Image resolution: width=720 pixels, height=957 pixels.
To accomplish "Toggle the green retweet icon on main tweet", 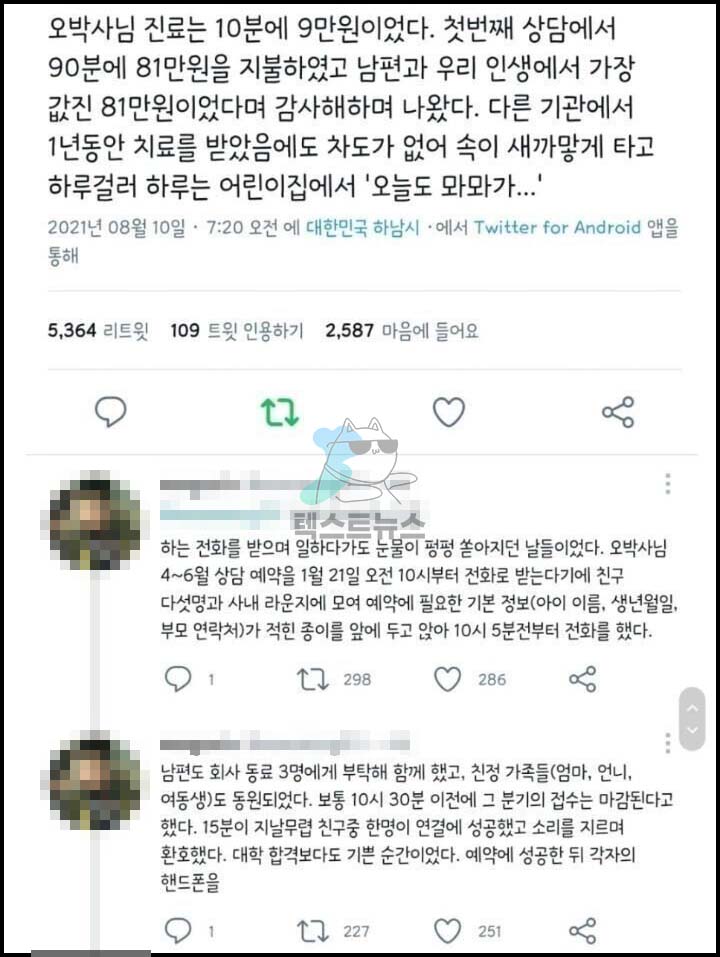I will pyautogui.click(x=280, y=412).
